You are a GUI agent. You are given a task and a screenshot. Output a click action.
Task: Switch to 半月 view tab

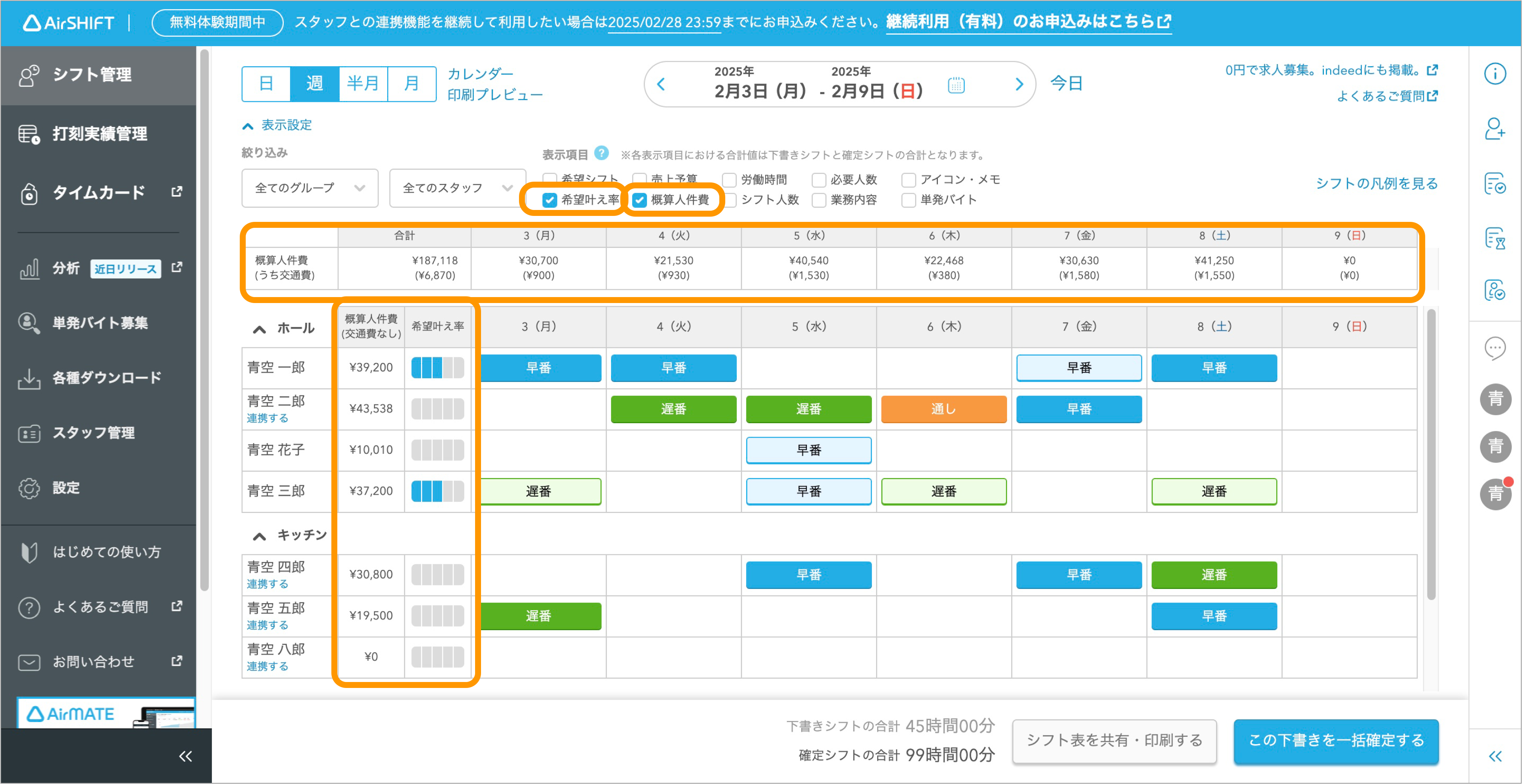point(363,84)
